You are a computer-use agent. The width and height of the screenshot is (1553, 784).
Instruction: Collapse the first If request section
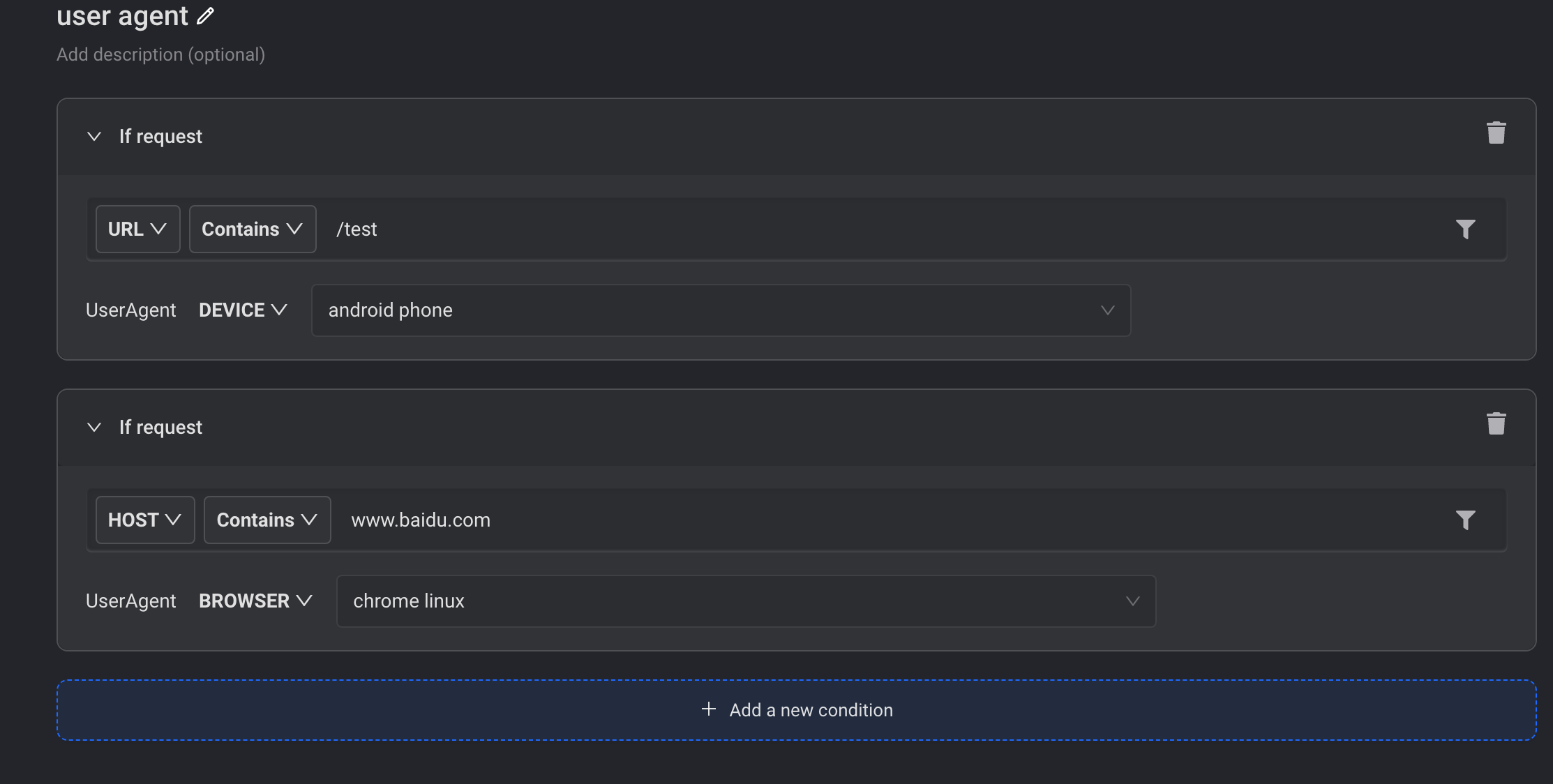click(x=94, y=136)
